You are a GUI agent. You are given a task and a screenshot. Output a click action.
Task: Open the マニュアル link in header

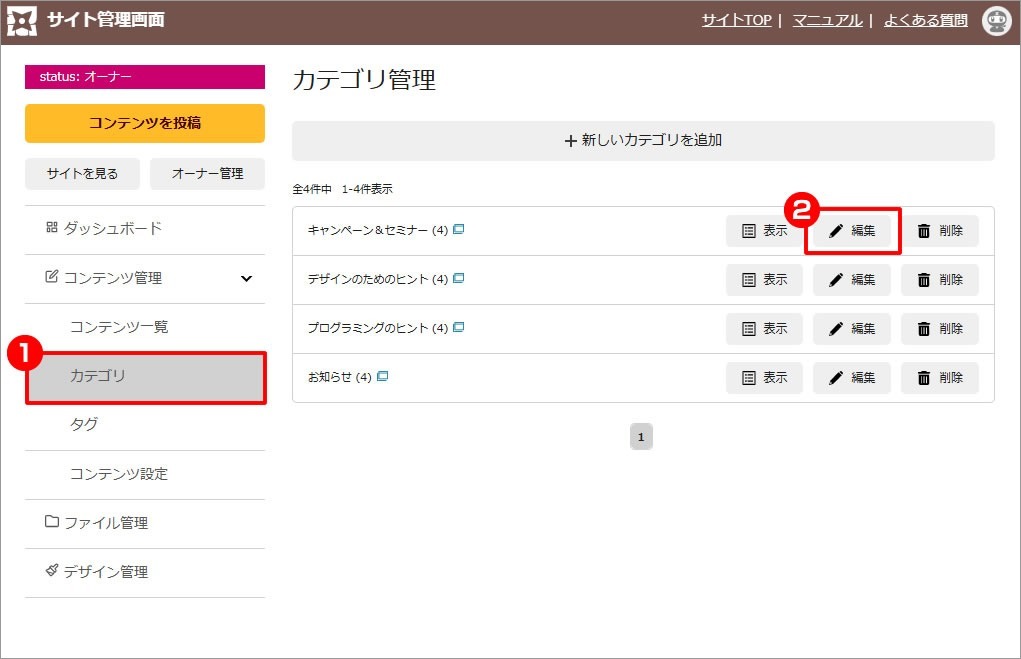coord(827,20)
